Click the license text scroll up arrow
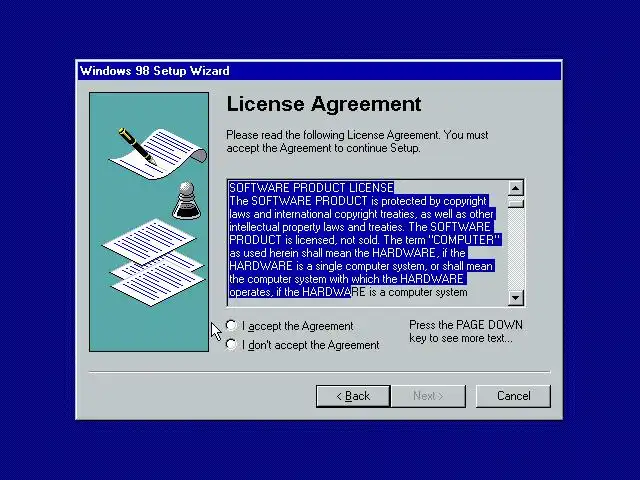This screenshot has width=640, height=480. [516, 188]
